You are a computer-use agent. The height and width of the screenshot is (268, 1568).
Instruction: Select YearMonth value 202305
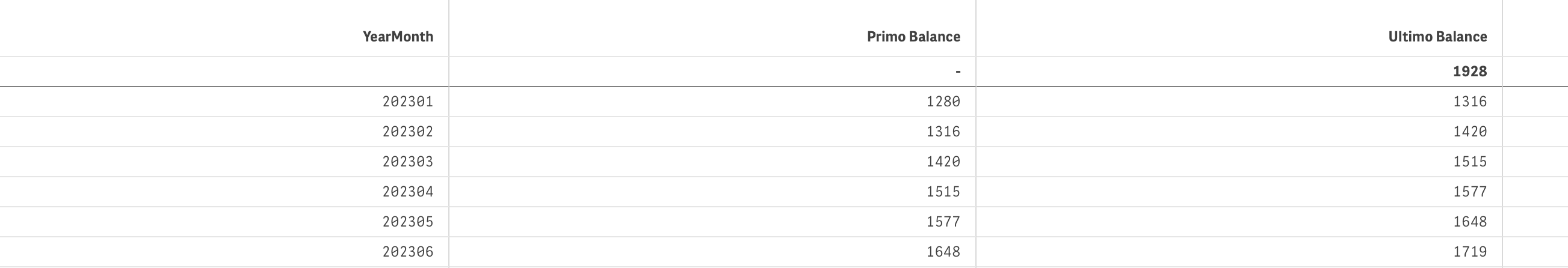tap(408, 222)
